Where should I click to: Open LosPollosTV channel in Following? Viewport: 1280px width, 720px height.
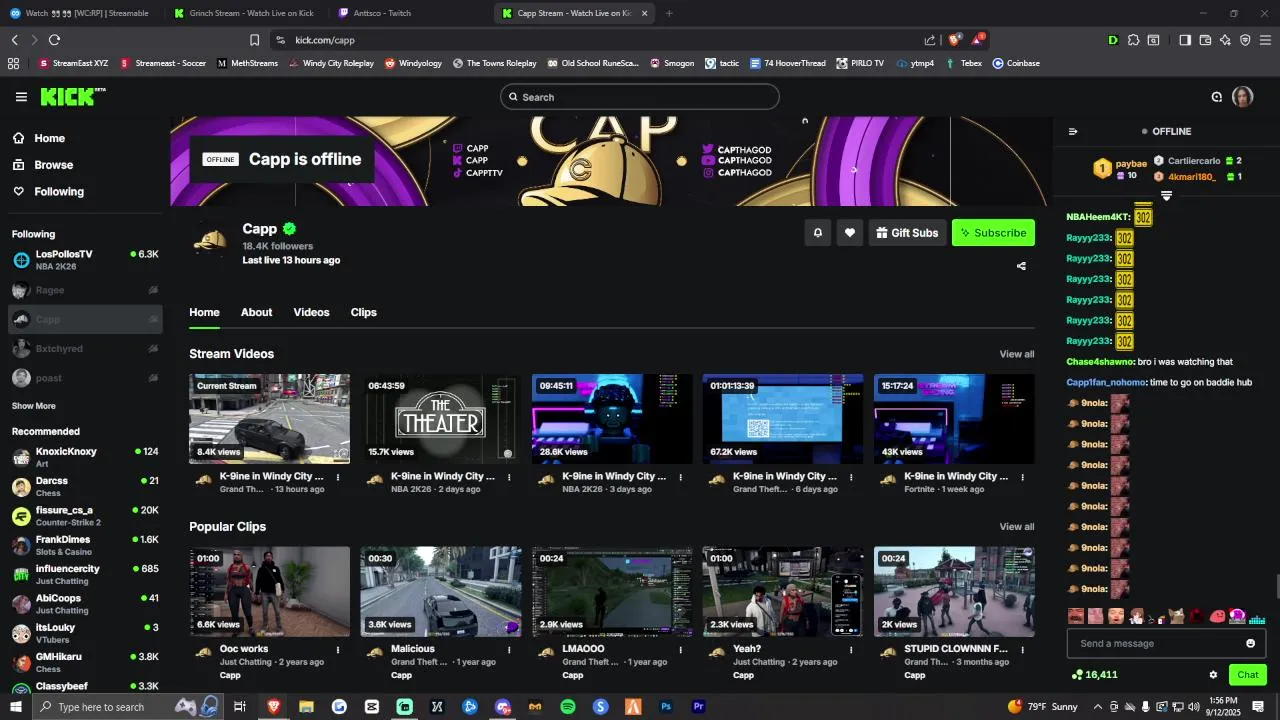(85, 260)
